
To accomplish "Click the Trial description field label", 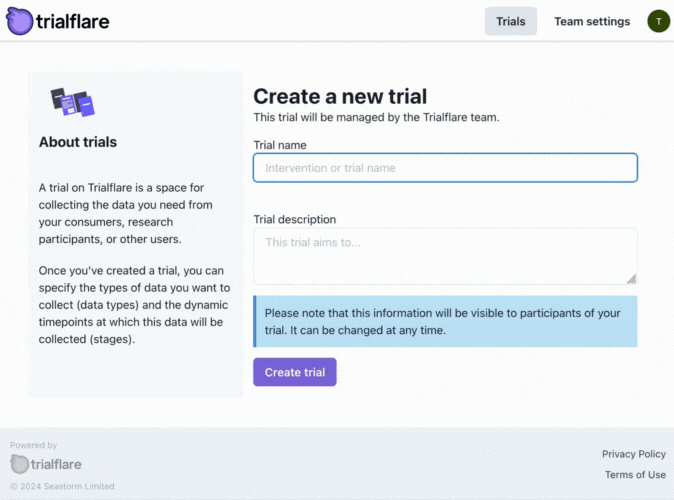I will coord(295,219).
